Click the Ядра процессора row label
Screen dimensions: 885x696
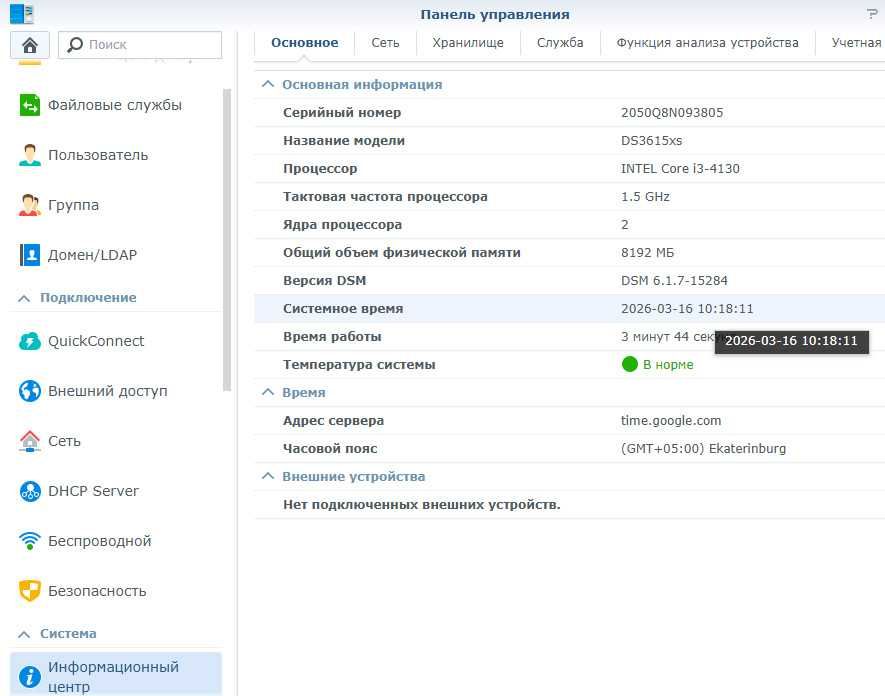click(x=343, y=225)
